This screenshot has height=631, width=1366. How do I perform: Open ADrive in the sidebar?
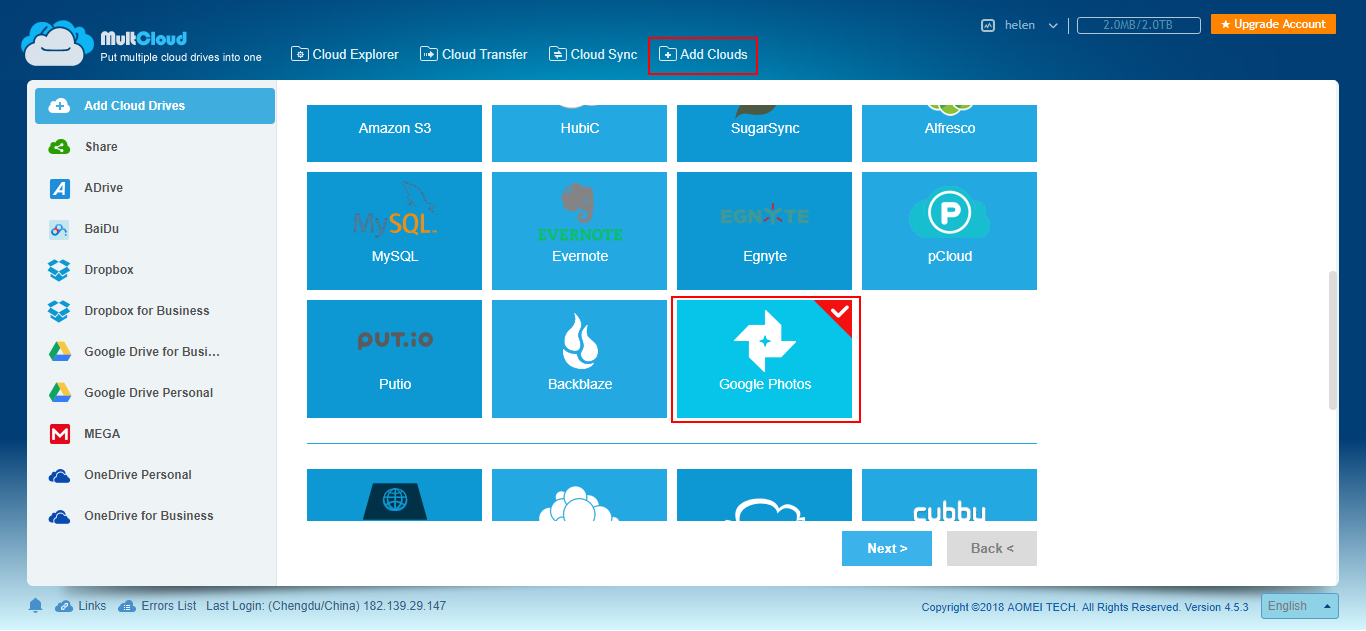point(155,188)
